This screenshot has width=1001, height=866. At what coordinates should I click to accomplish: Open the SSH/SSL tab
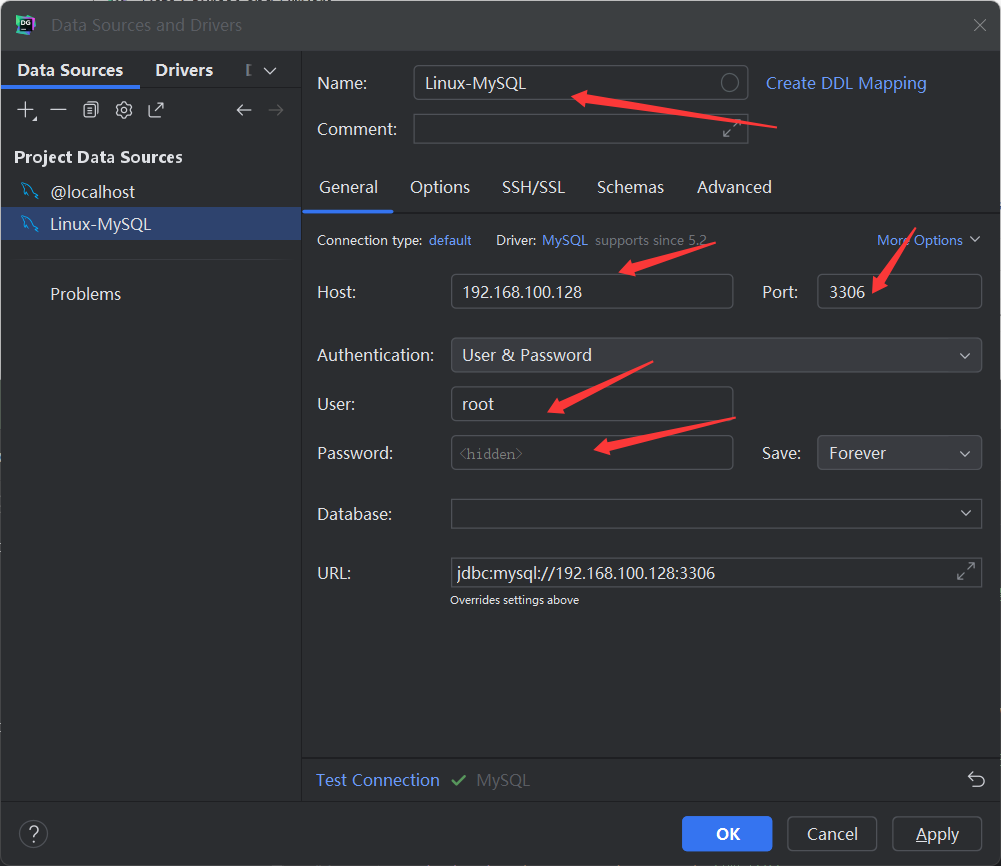(533, 187)
